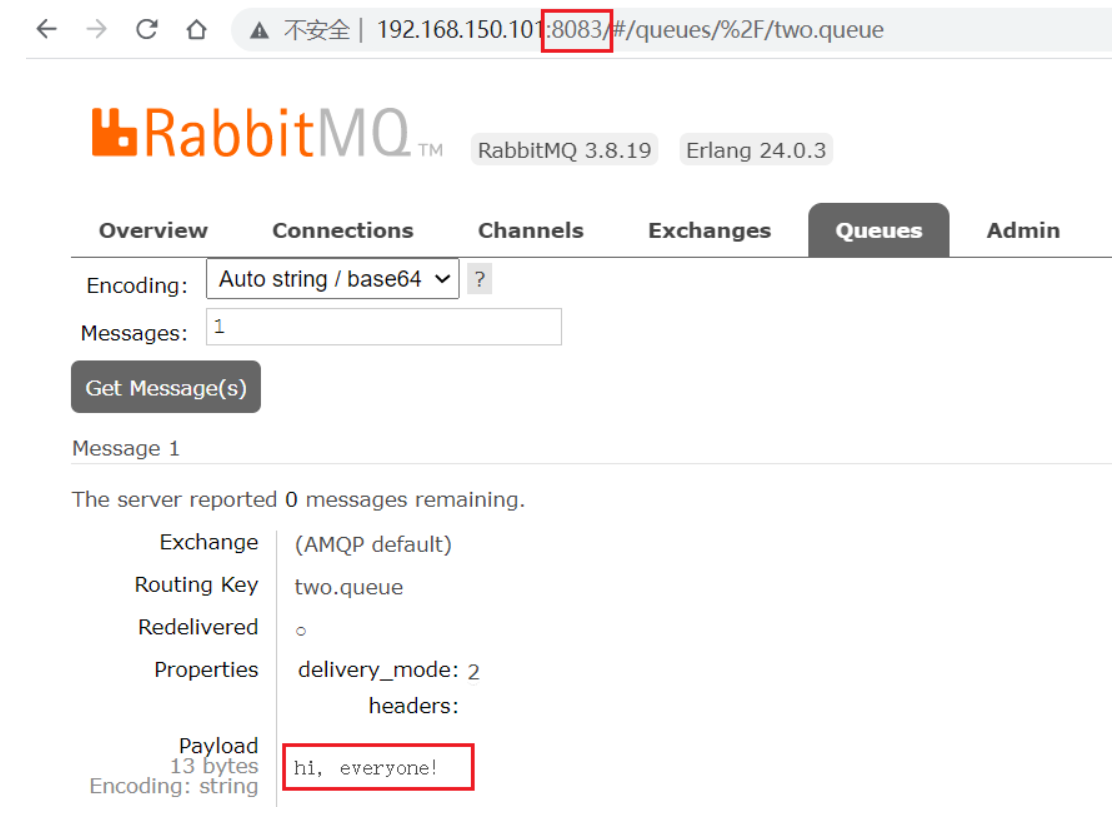The height and width of the screenshot is (835, 1119).
Task: Click the Get Message(s) button
Action: [166, 387]
